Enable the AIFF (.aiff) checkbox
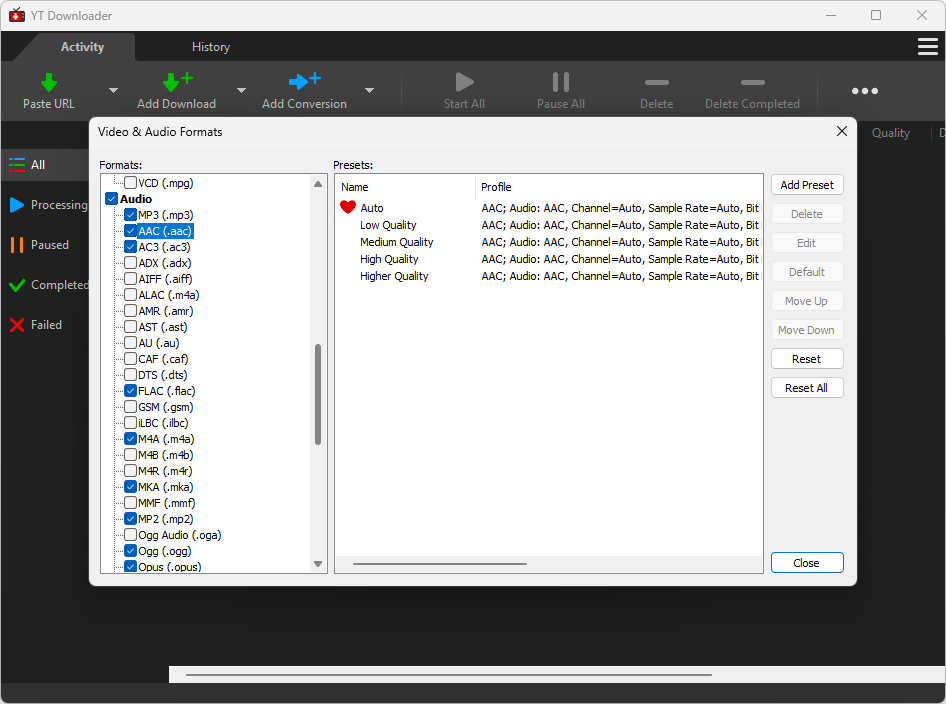The width and height of the screenshot is (946, 704). coord(130,279)
